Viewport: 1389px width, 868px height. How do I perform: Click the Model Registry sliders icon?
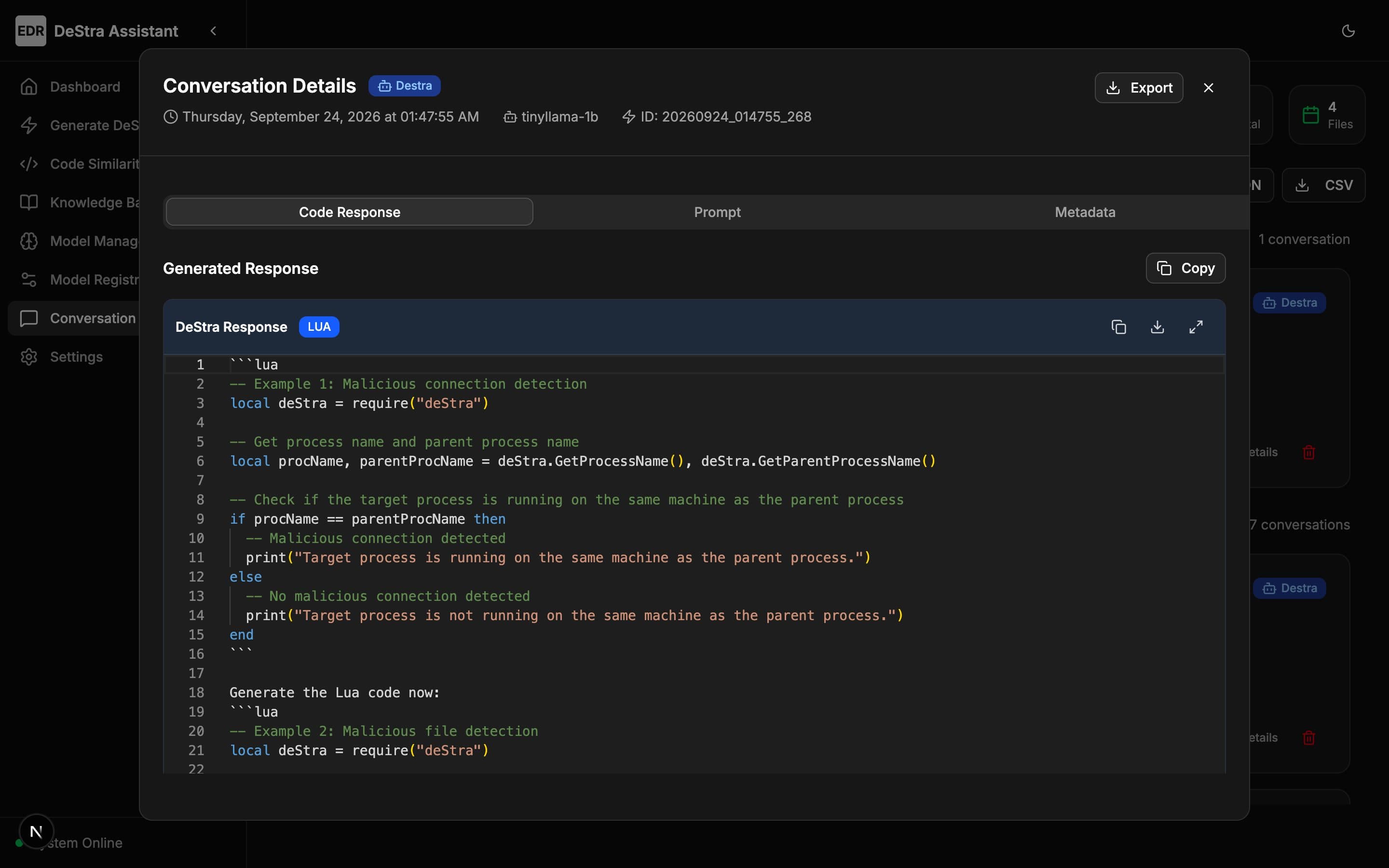29,280
